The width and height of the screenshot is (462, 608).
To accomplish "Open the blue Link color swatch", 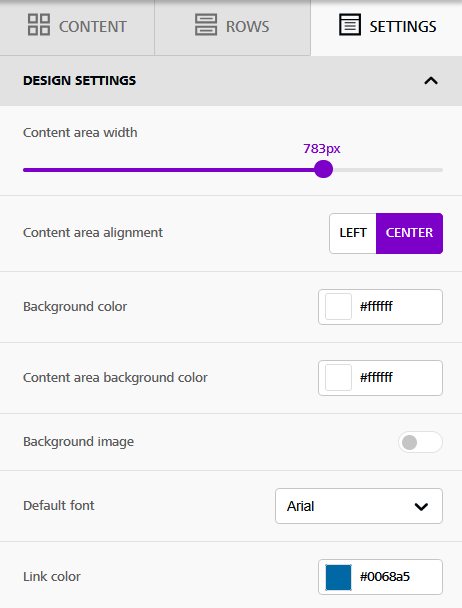I will click(x=338, y=577).
